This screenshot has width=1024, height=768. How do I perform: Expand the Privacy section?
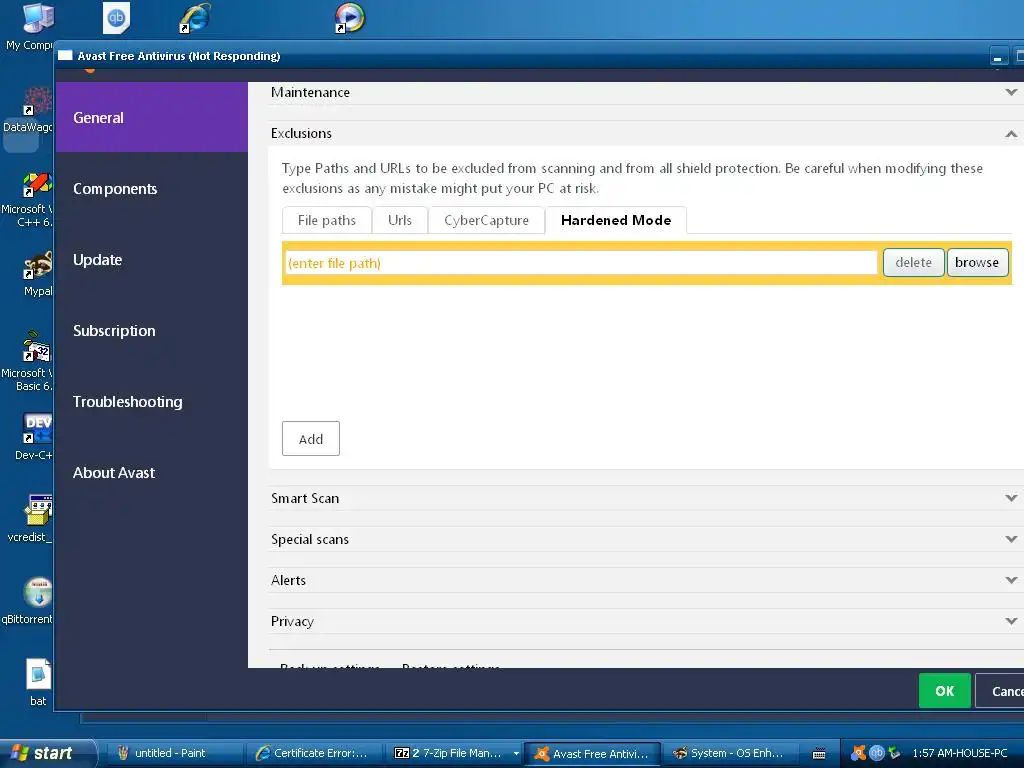[x=645, y=621]
